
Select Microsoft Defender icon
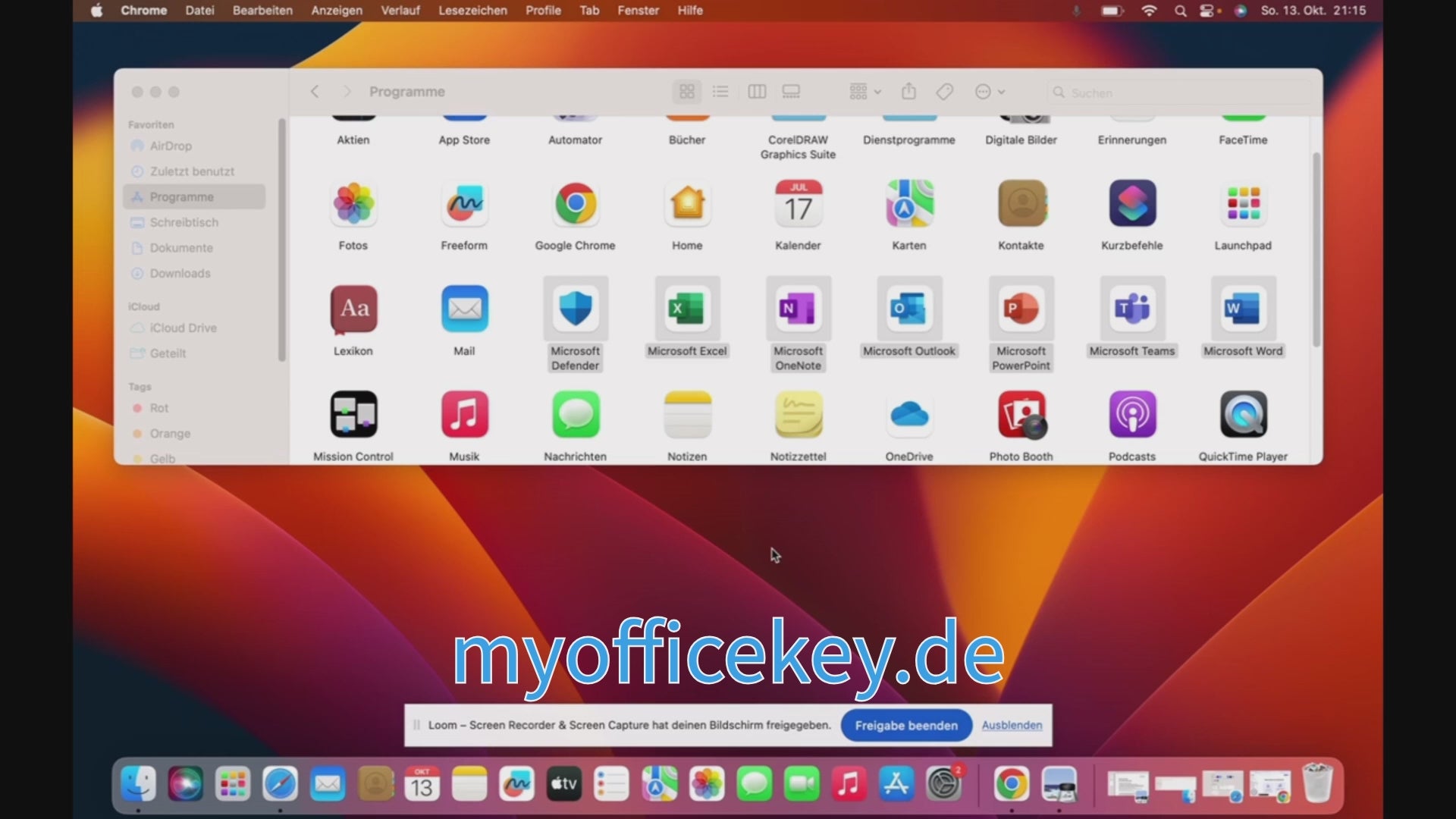(x=576, y=309)
